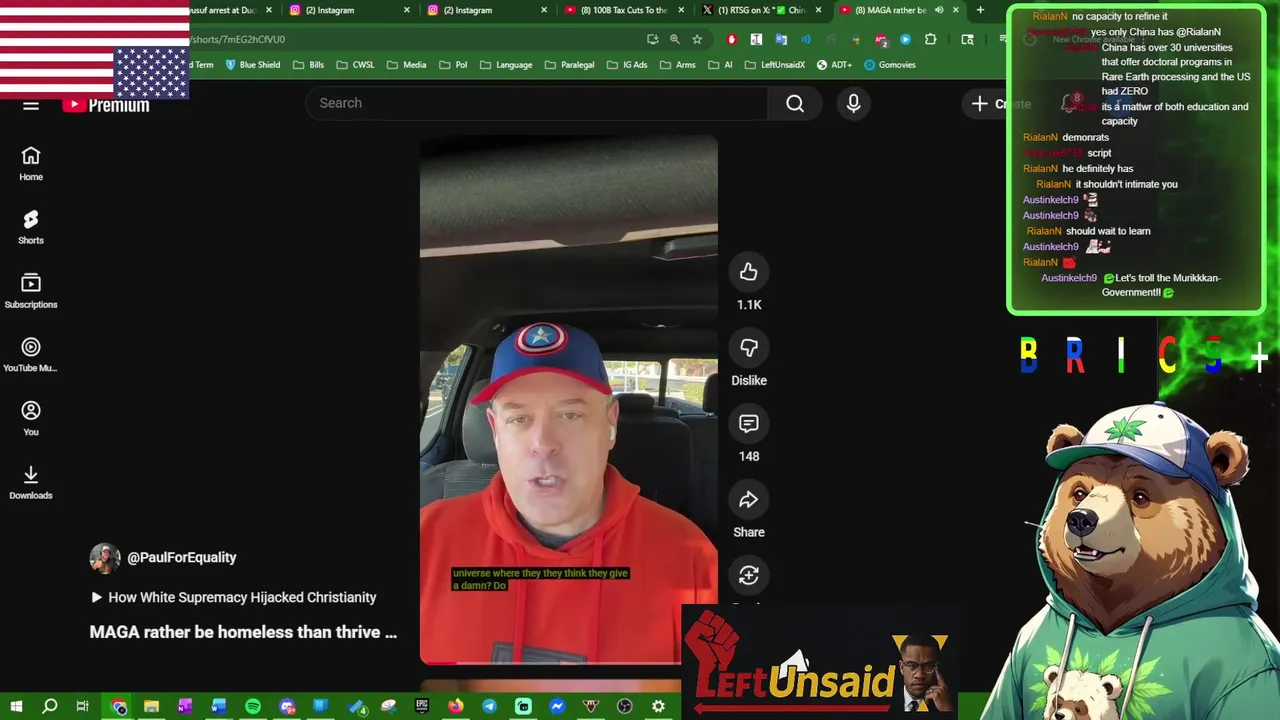
Task: Open How White Supremacy Hijacked Christianity link
Action: [233, 597]
